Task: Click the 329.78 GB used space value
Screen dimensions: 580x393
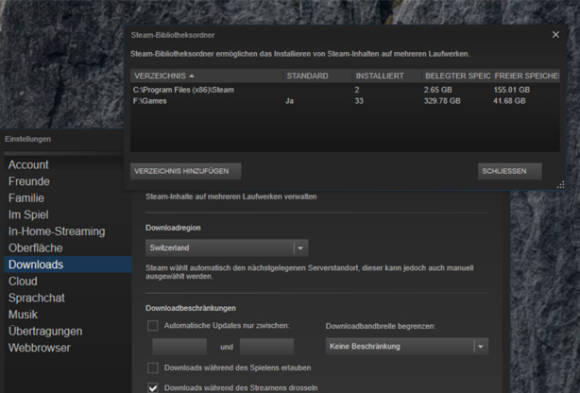Action: pyautogui.click(x=442, y=101)
